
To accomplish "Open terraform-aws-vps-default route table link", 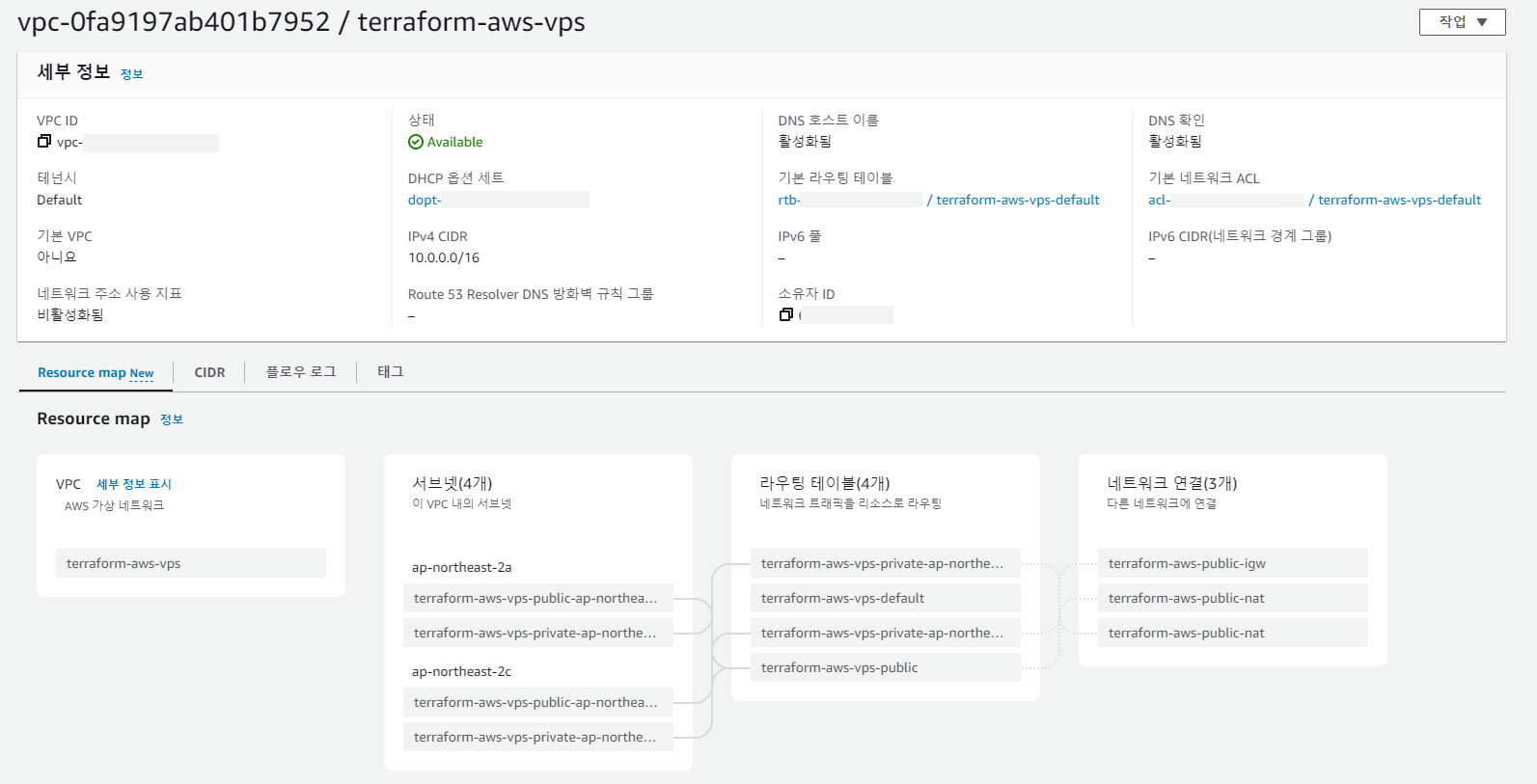I will [1018, 200].
